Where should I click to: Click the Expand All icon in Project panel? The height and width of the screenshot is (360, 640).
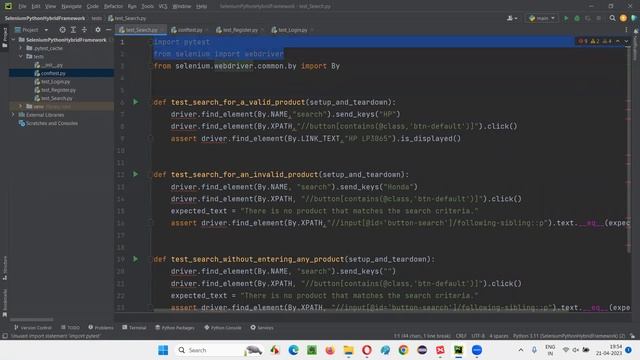[x=73, y=30]
